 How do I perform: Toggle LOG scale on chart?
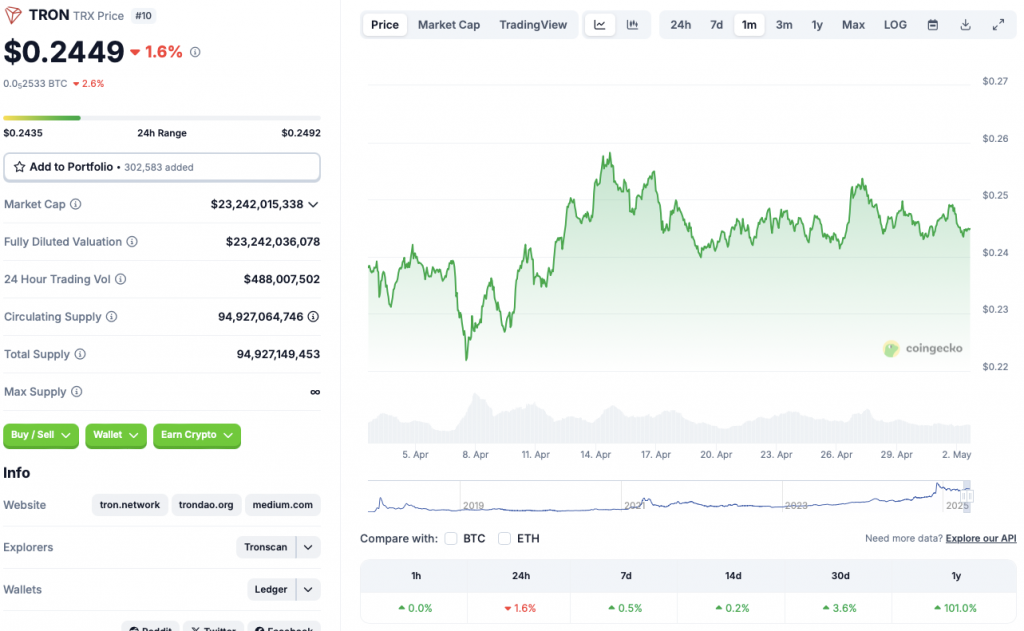895,25
